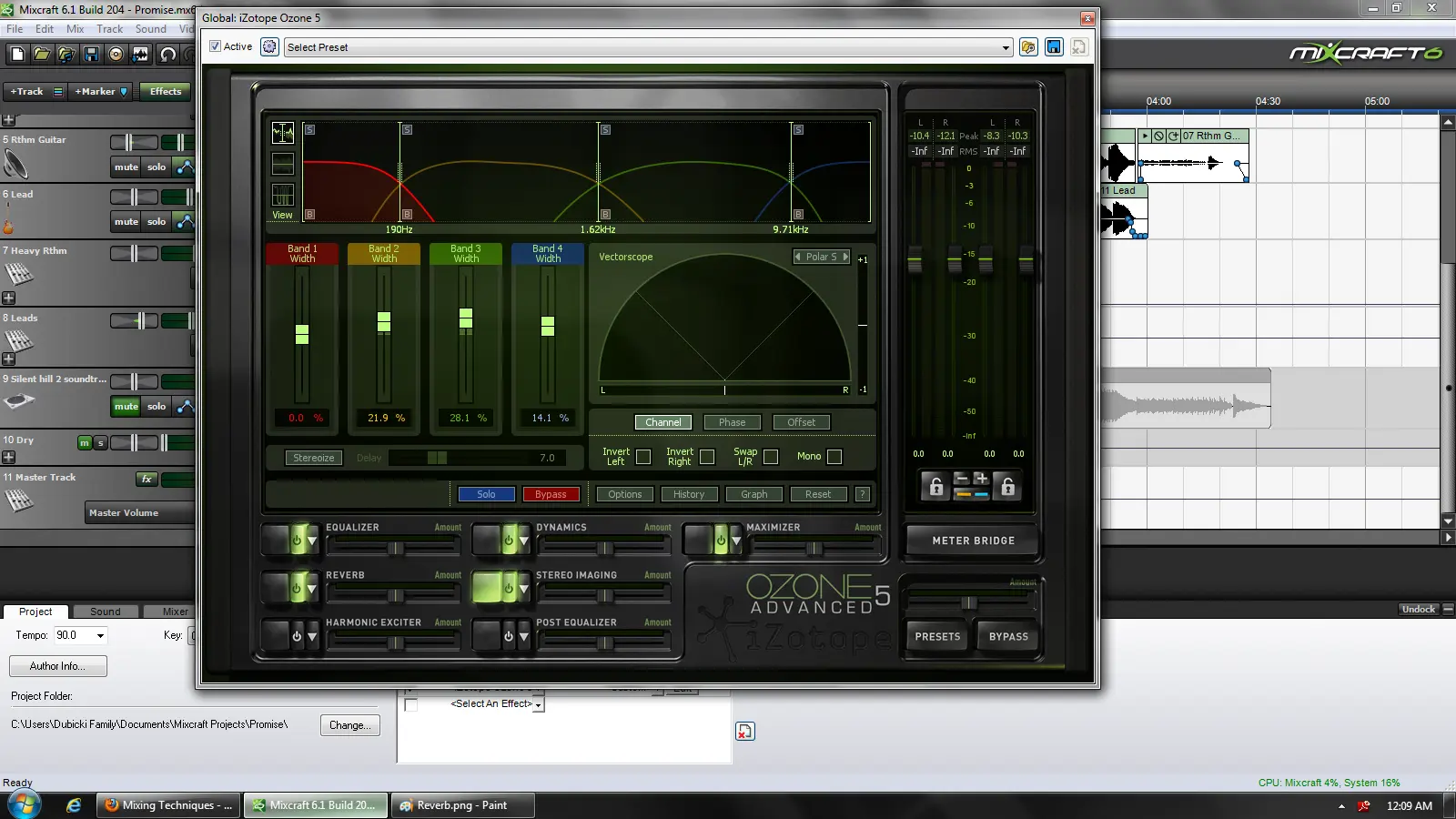
Task: Open the Track menu
Action: click(x=109, y=29)
